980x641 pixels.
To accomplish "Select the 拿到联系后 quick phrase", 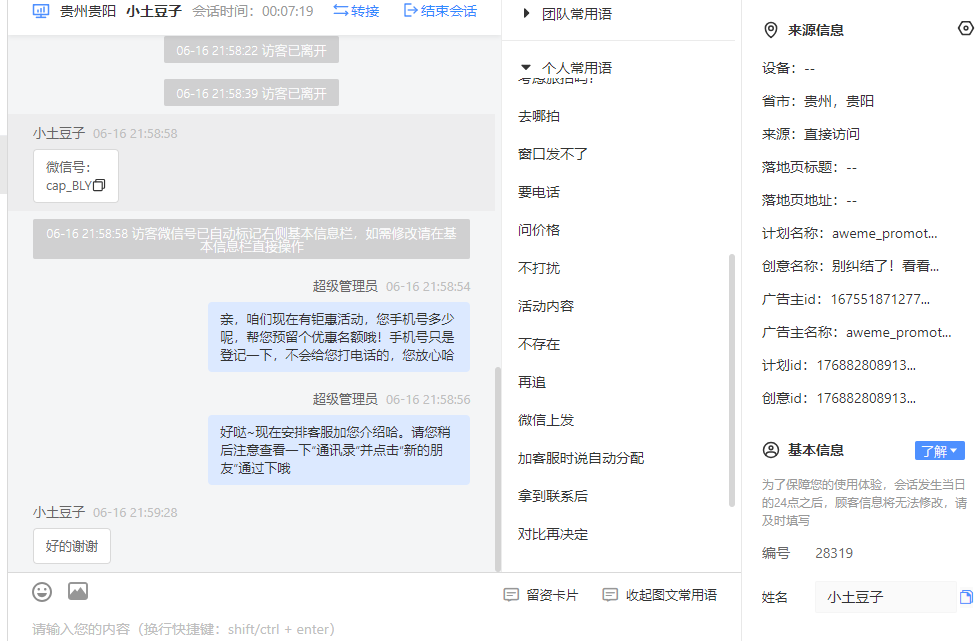I will click(552, 497).
